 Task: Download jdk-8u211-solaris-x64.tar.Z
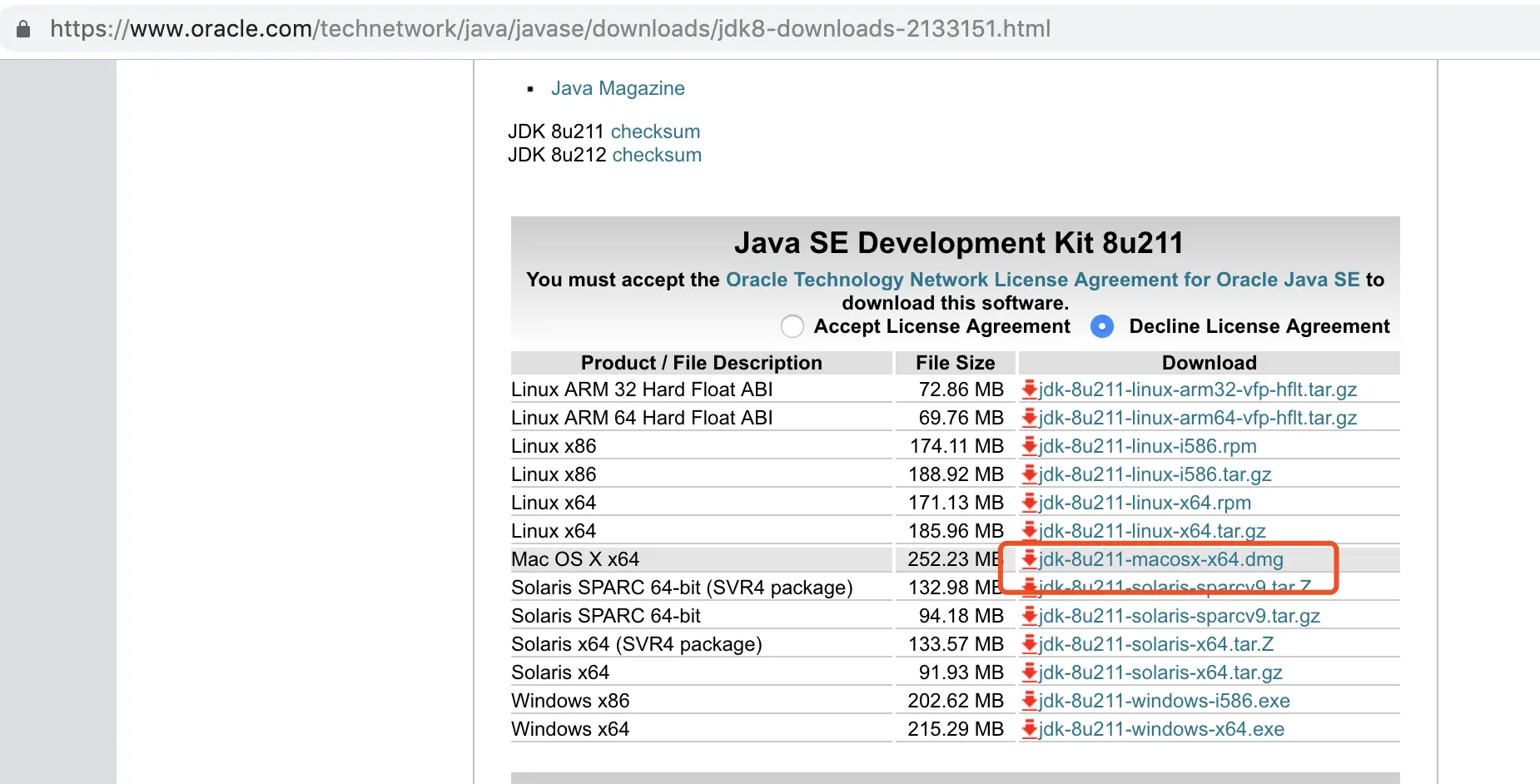[1156, 644]
